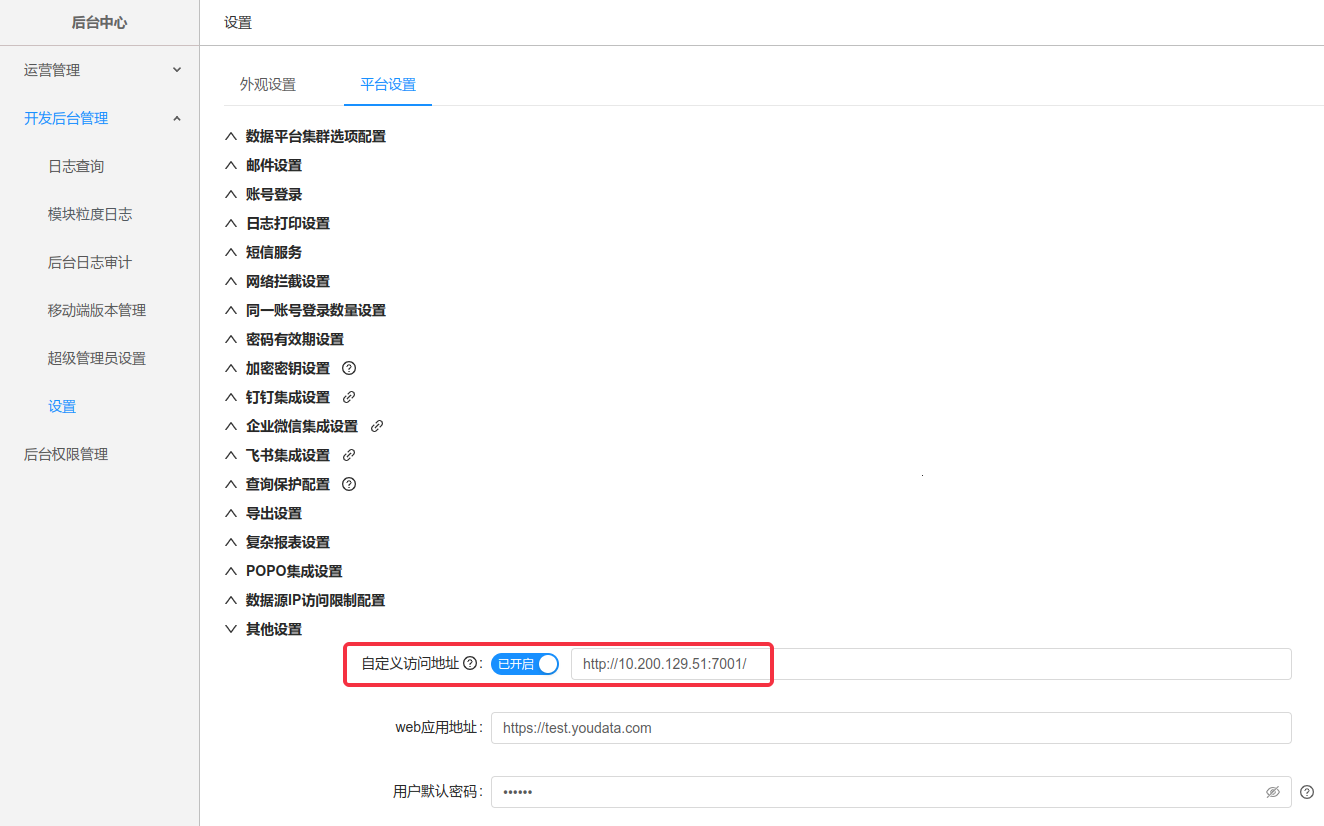Expand the 邮件设置 section

click(273, 165)
